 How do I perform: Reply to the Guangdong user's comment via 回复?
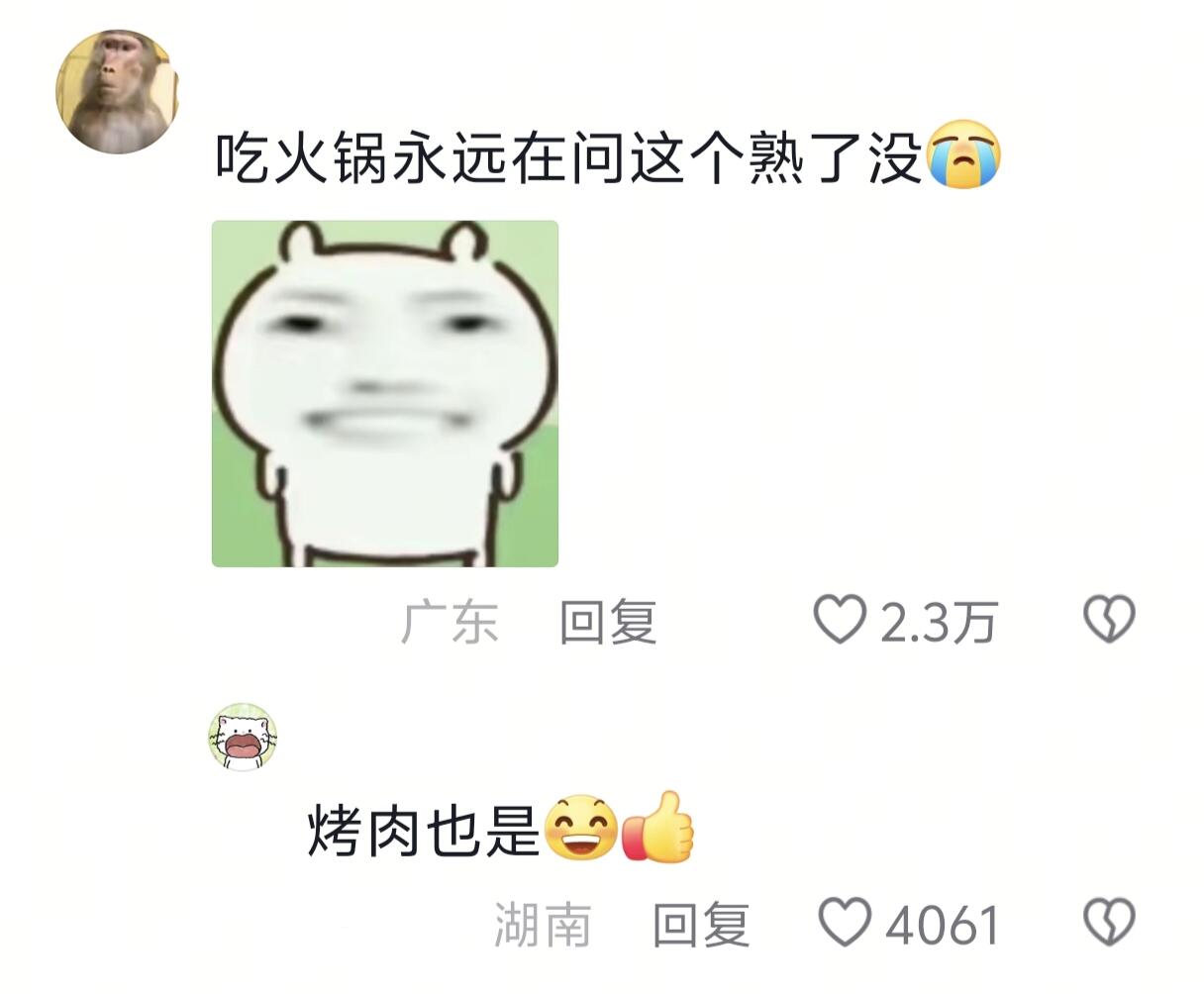pos(608,623)
